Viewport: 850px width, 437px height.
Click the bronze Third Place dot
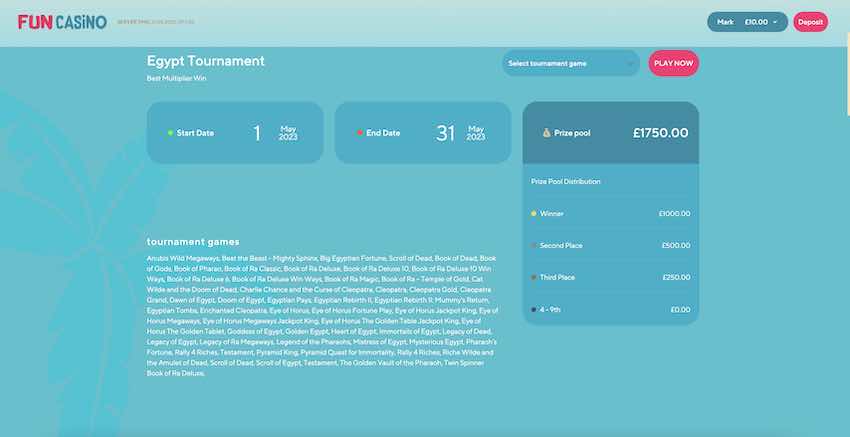tap(533, 278)
